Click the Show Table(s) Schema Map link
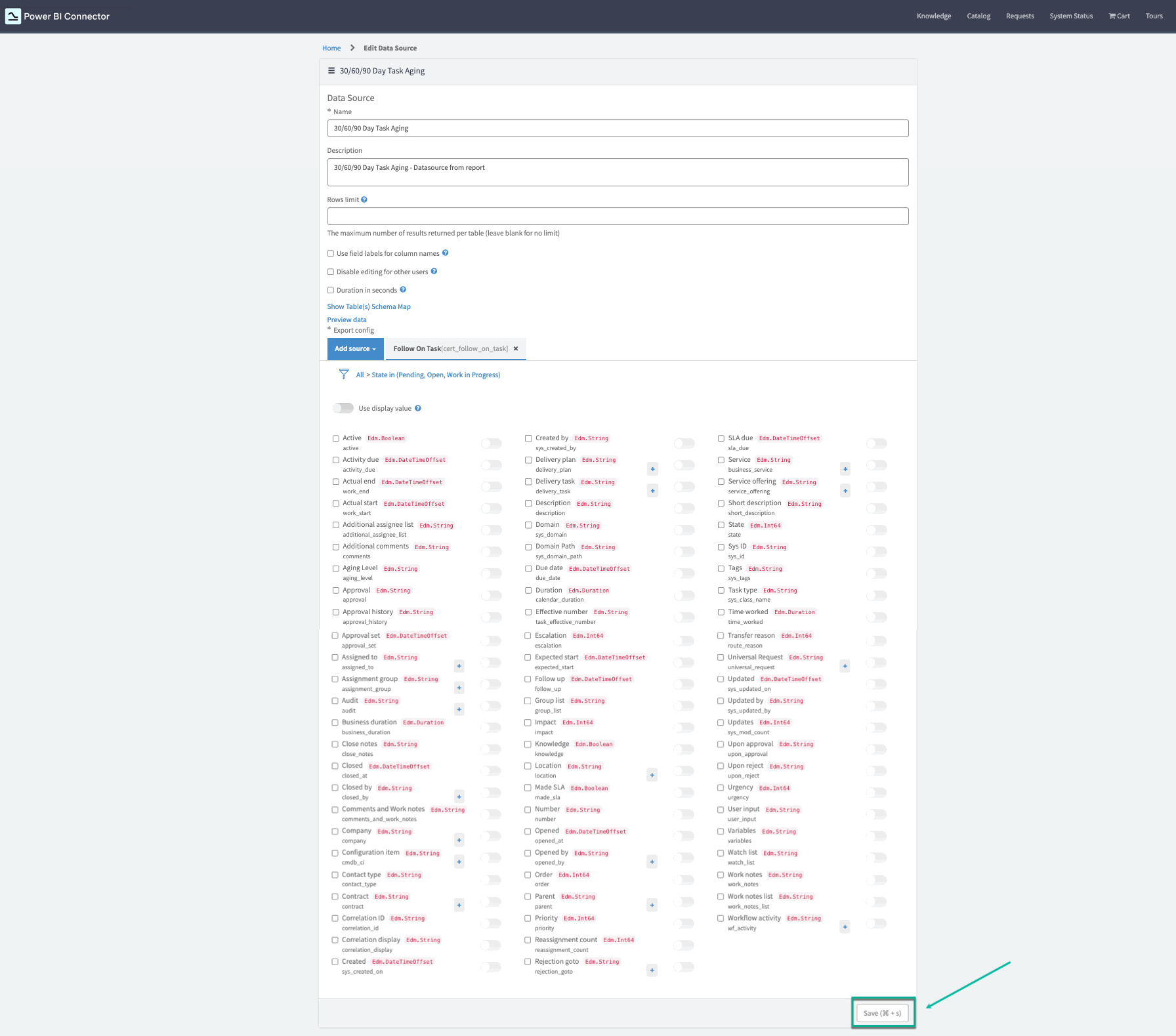The height and width of the screenshot is (1036, 1176). click(x=369, y=306)
